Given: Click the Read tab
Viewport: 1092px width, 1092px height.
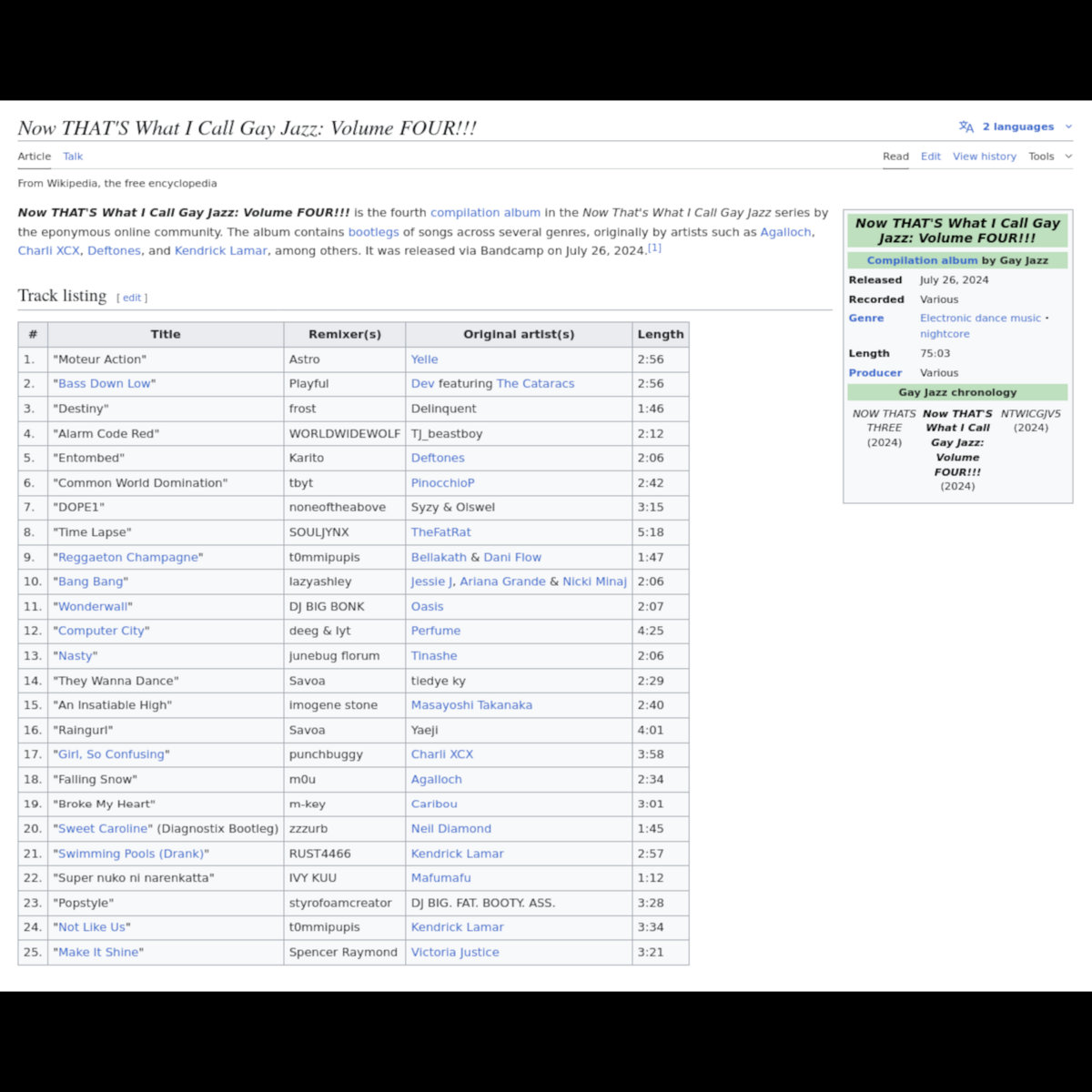Looking at the screenshot, I should [x=895, y=157].
